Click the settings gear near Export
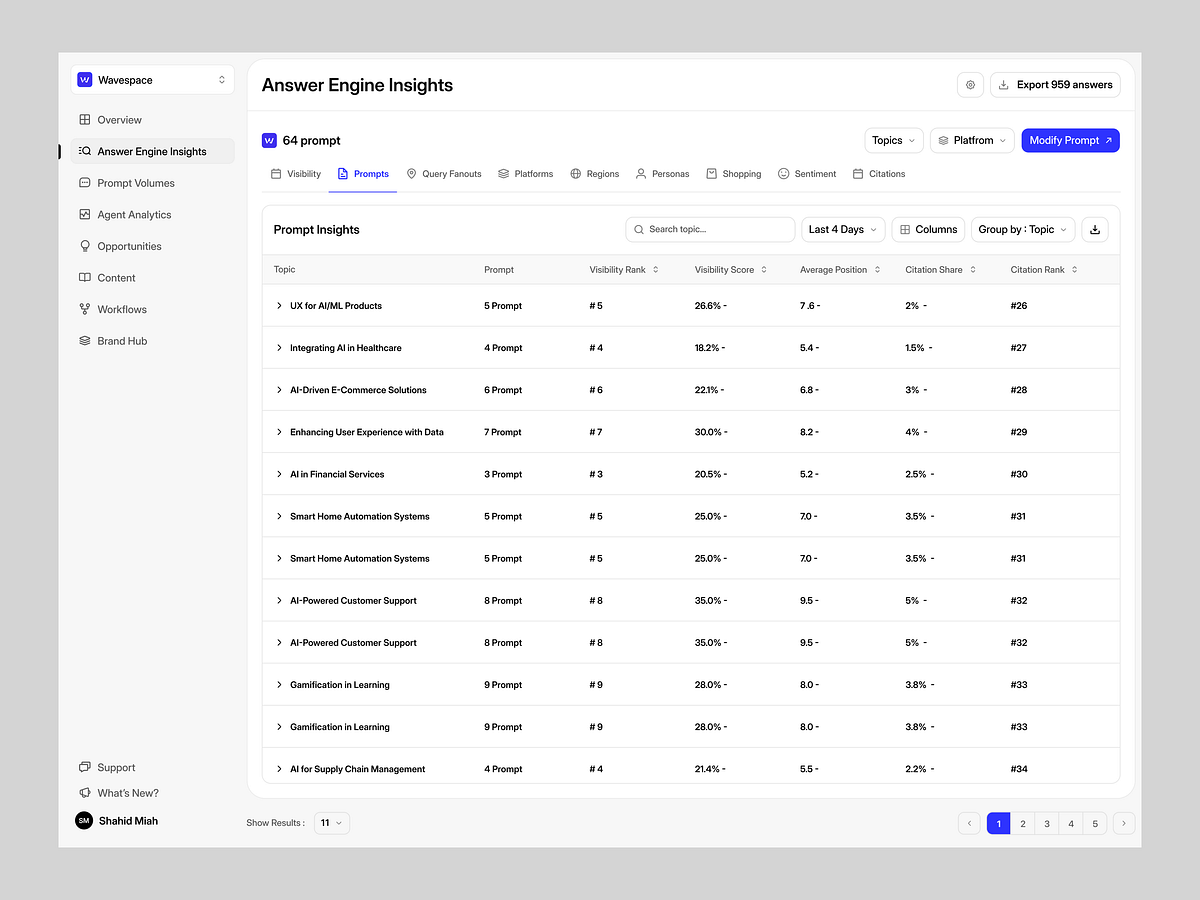 (x=969, y=84)
